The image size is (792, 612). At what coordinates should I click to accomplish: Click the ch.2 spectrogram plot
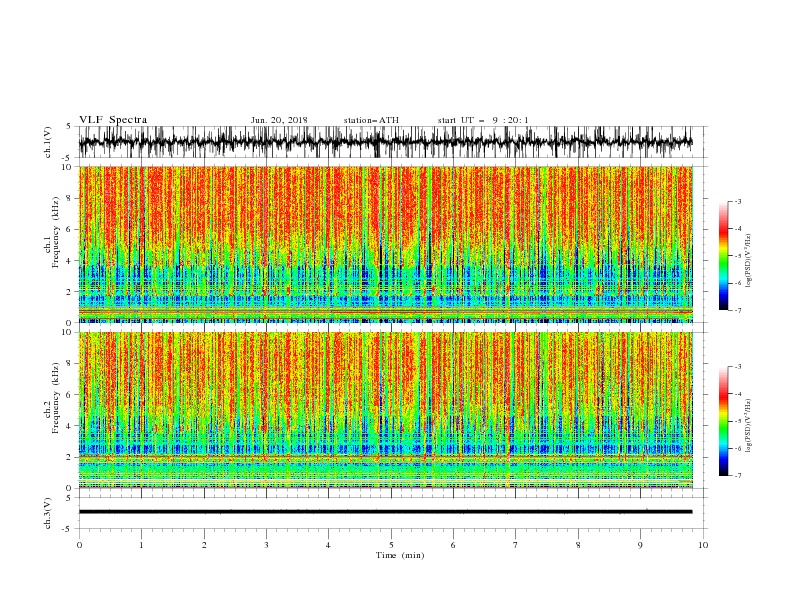pos(385,410)
